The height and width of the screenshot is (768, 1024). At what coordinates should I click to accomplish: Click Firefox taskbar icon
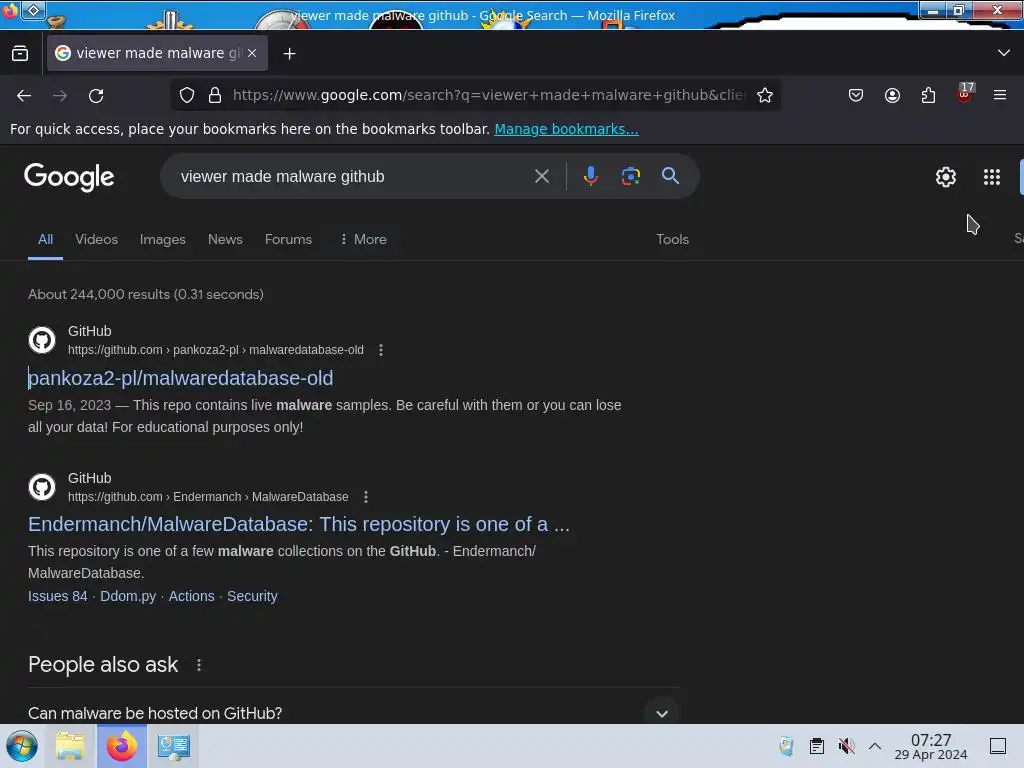pyautogui.click(x=122, y=746)
